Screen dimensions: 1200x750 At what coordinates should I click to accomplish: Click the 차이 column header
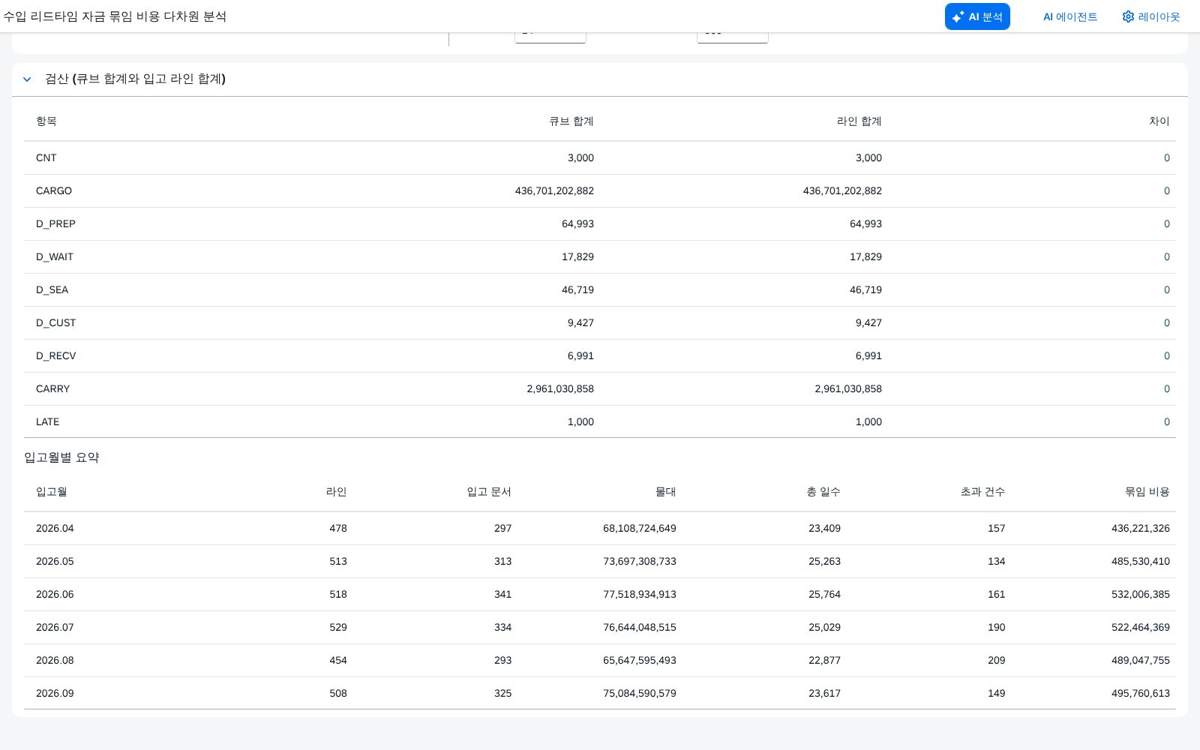(1159, 121)
